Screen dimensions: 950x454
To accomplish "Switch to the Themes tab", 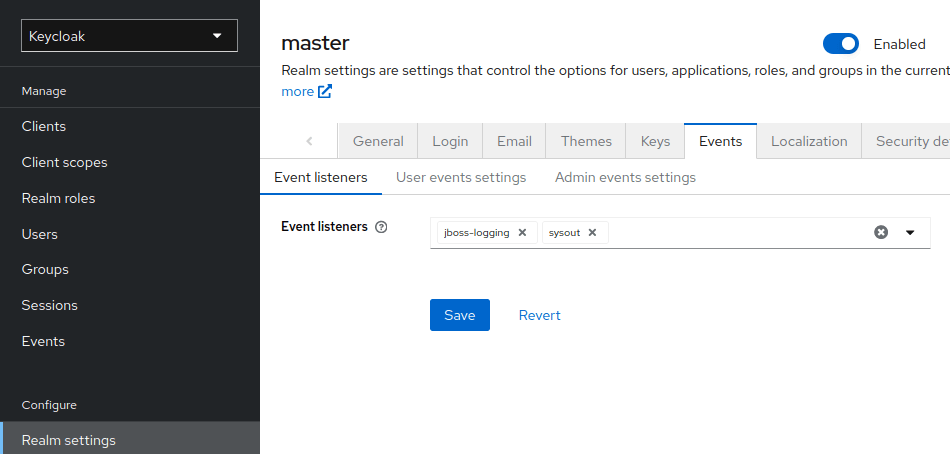I will (586, 141).
